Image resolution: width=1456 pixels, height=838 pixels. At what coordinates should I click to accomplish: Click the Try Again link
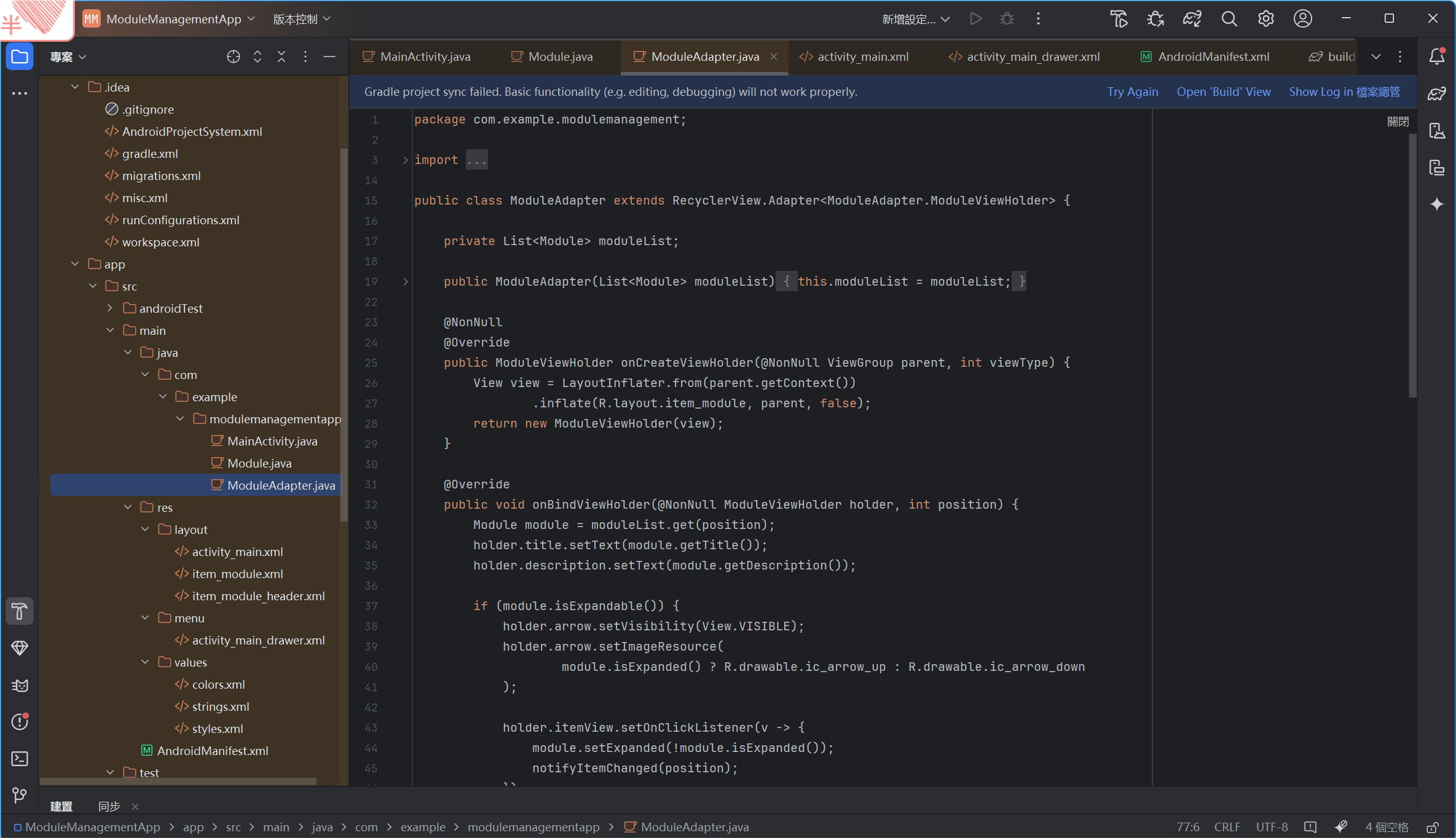point(1132,92)
